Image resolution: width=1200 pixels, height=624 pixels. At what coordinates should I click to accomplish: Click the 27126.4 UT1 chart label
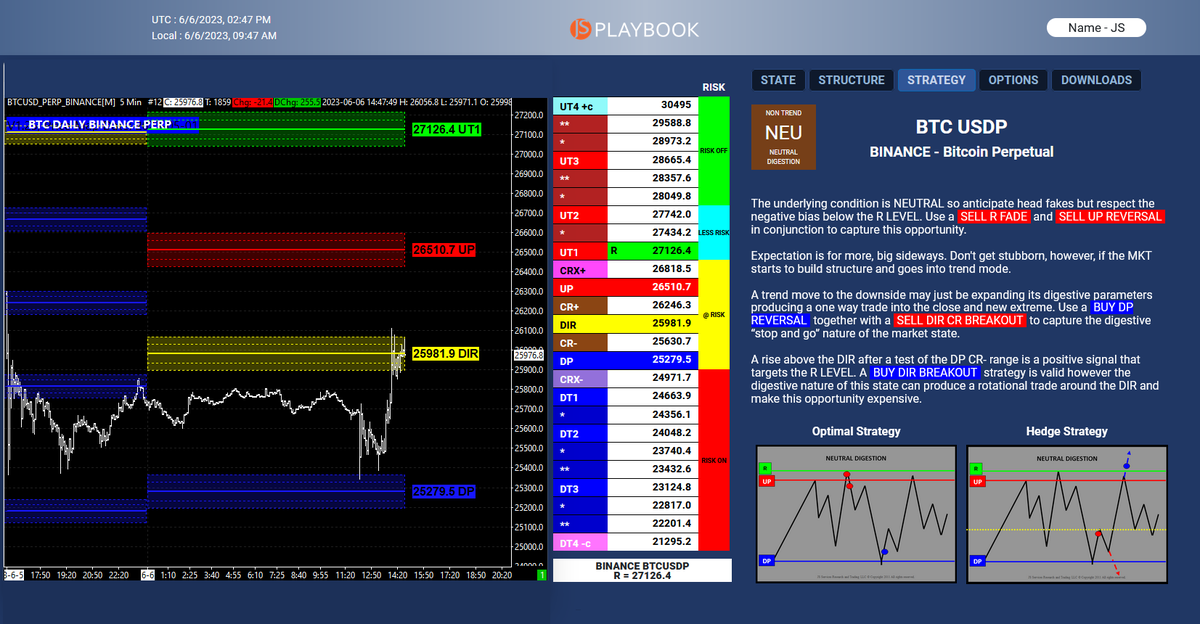pyautogui.click(x=447, y=130)
